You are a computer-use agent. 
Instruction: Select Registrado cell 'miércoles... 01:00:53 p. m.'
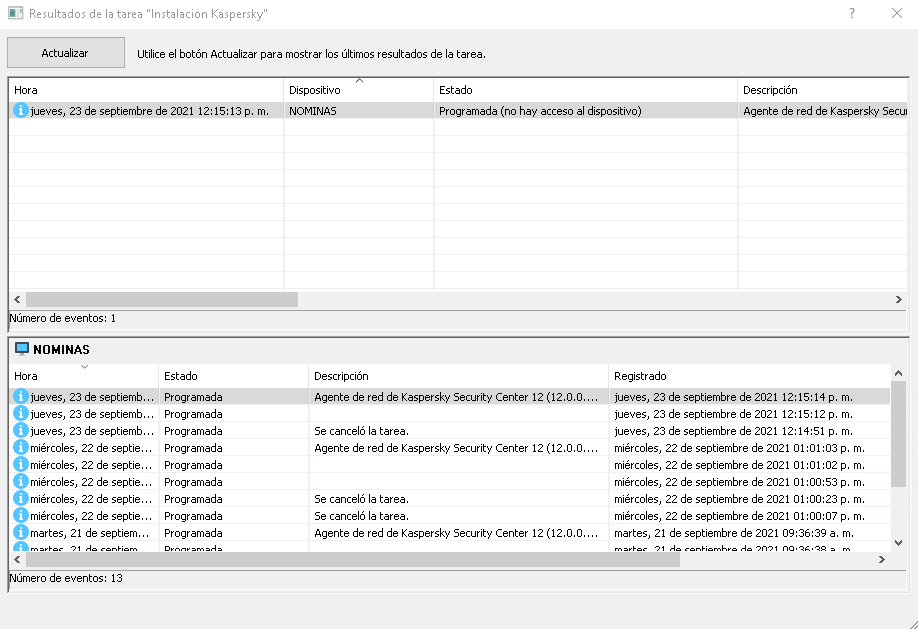(x=749, y=481)
